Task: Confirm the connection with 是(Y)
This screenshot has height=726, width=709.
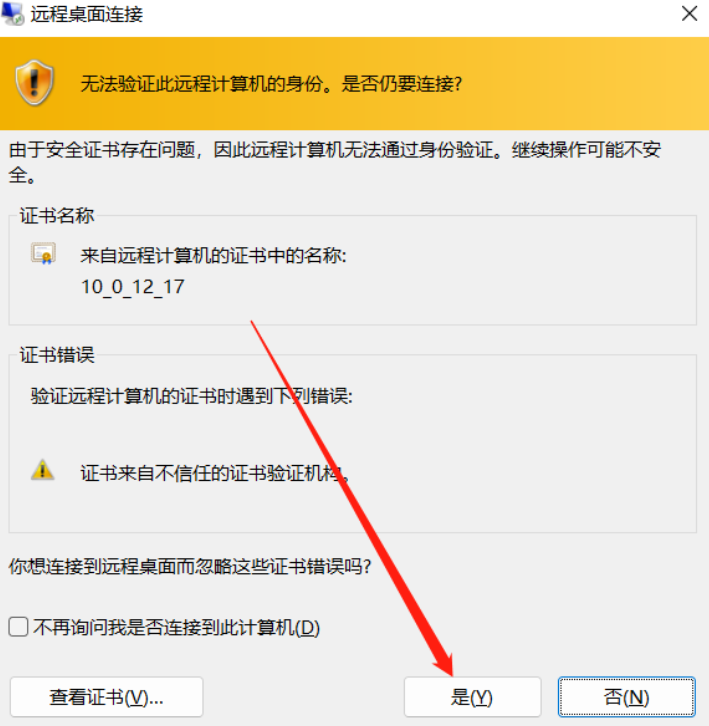Action: (472, 697)
